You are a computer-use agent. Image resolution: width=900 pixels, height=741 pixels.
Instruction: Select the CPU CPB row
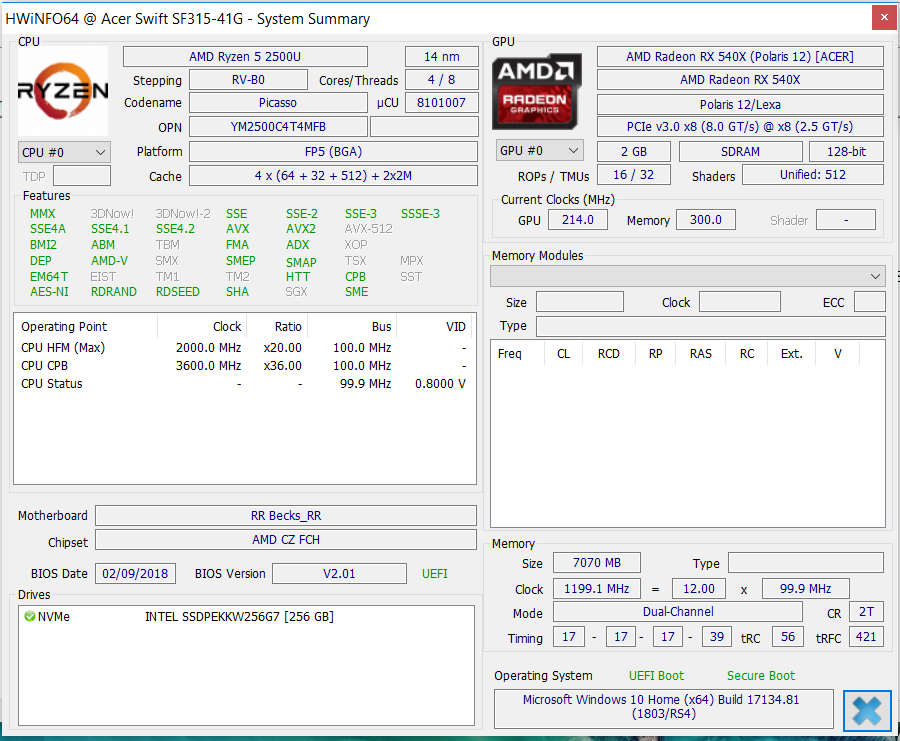[245, 366]
